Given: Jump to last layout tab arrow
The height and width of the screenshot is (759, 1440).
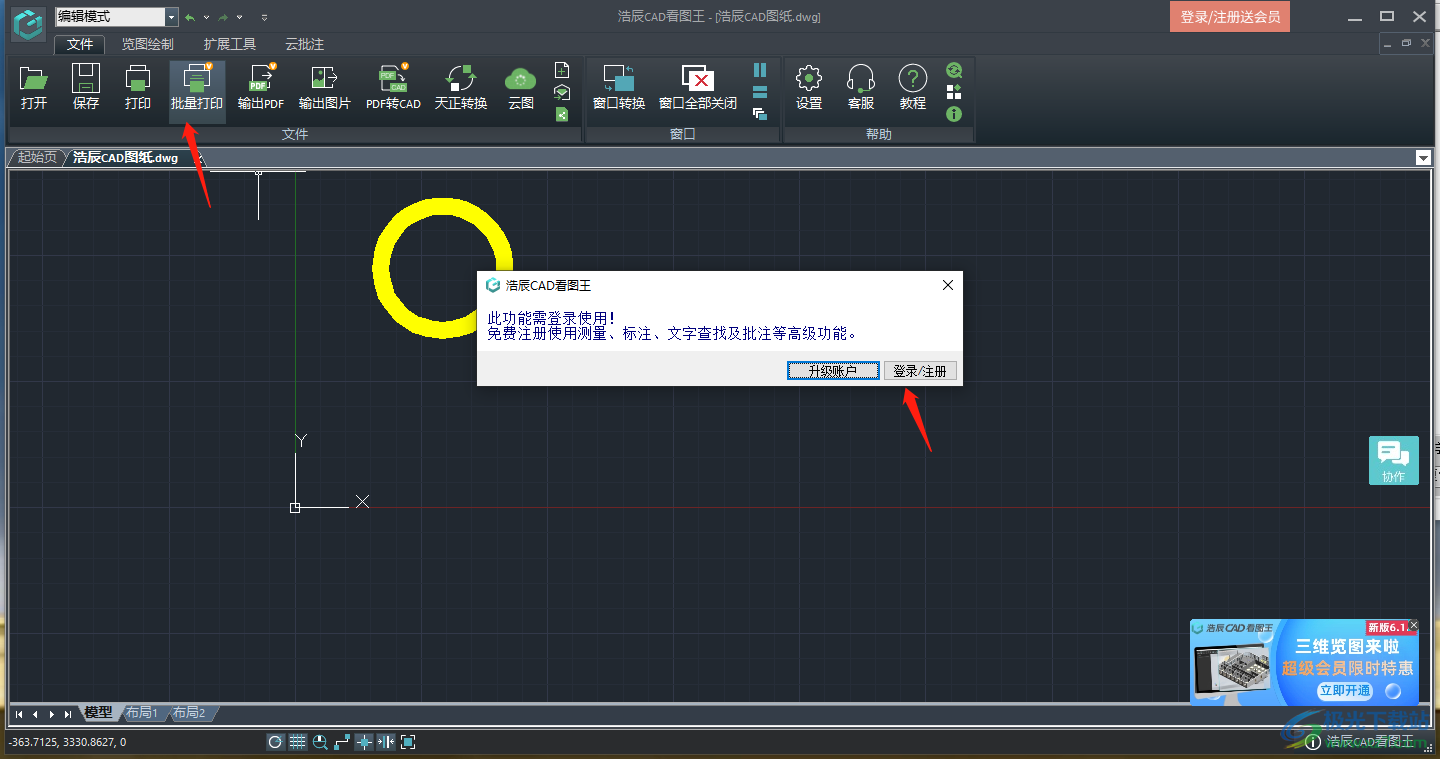Looking at the screenshot, I should coord(67,714).
